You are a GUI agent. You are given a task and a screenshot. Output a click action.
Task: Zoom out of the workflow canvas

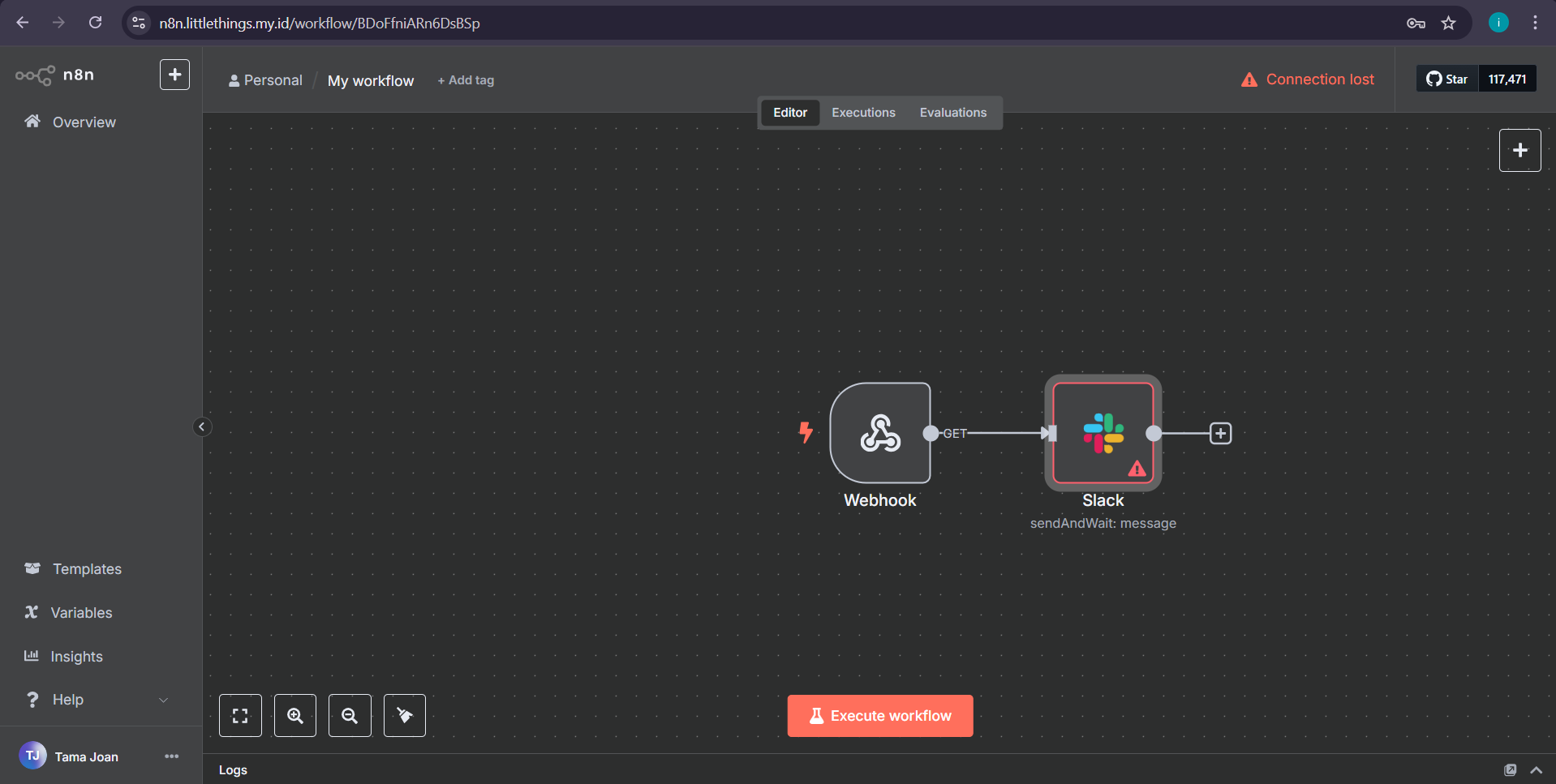[350, 715]
